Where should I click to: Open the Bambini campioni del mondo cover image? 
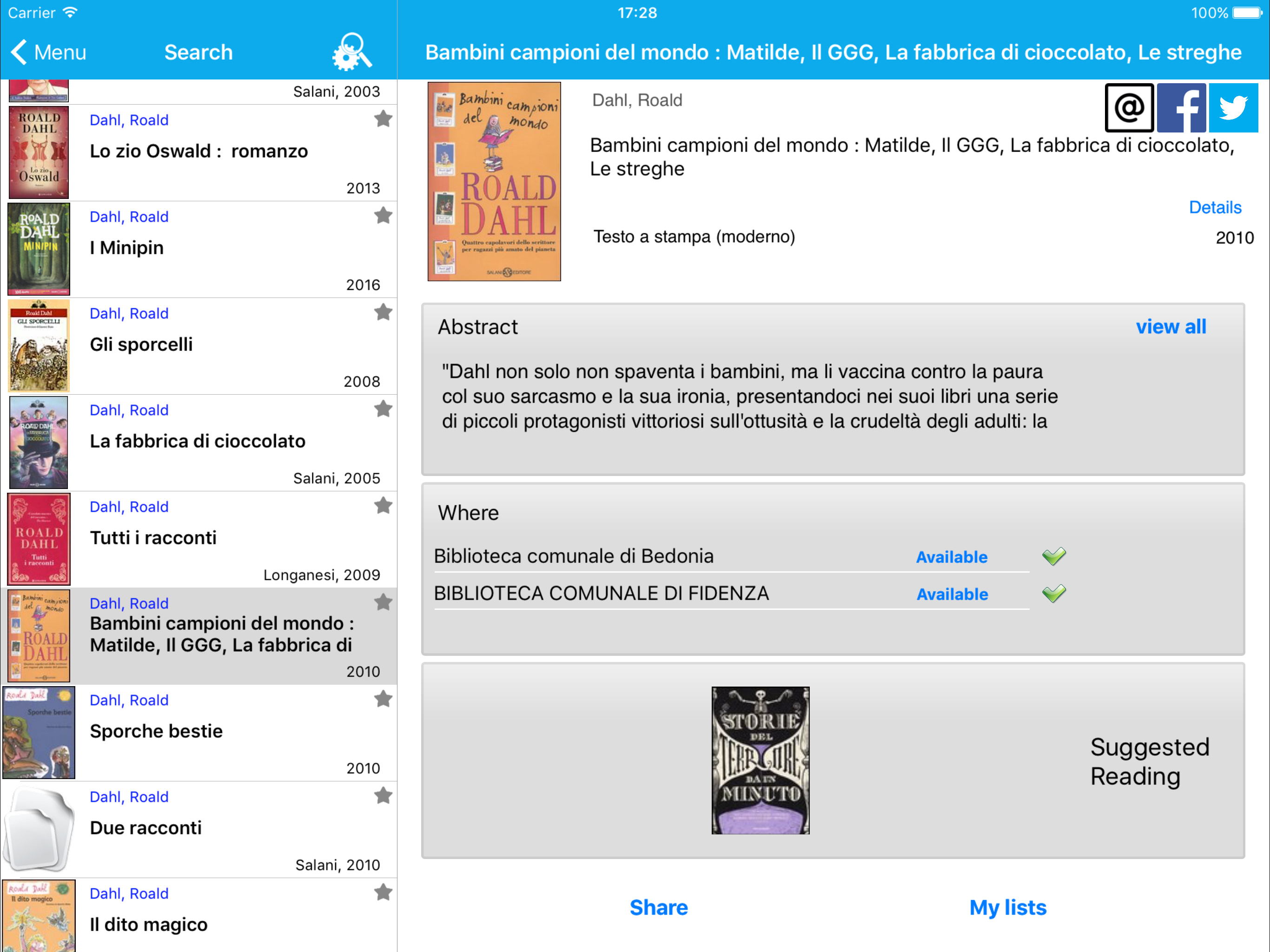pyautogui.click(x=494, y=181)
